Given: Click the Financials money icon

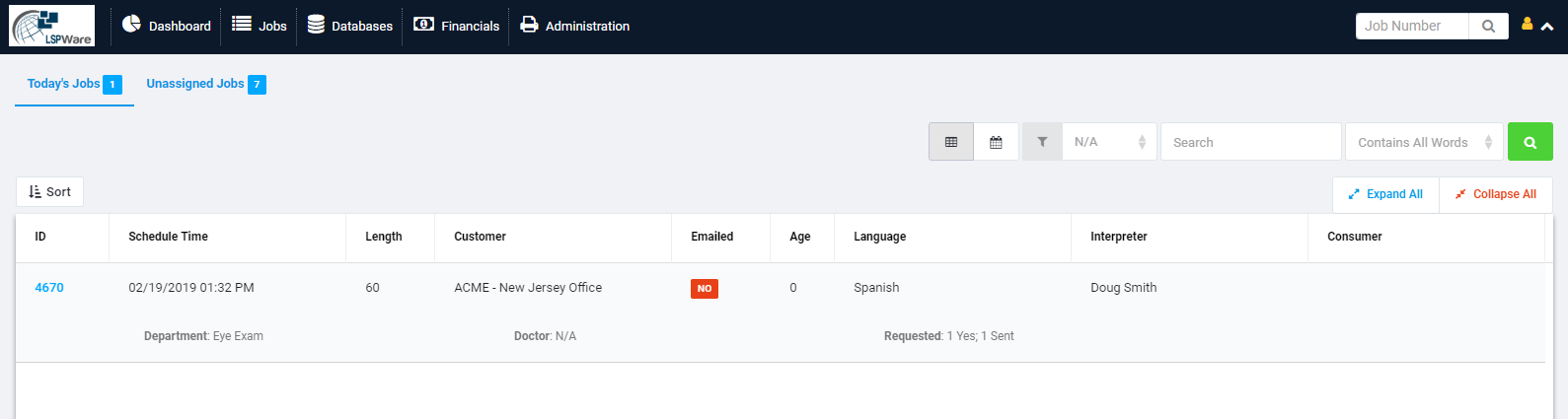Looking at the screenshot, I should [x=423, y=24].
